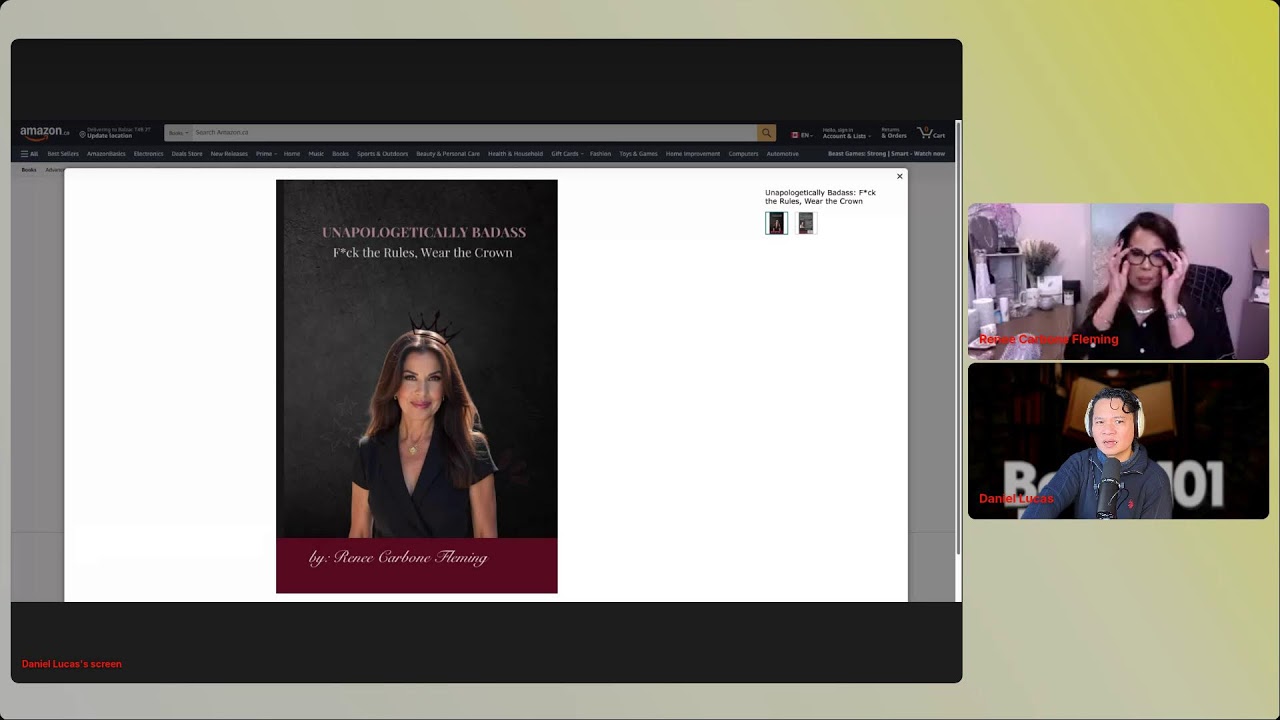The height and width of the screenshot is (720, 1280).
Task: Open the All hamburger menu
Action: coord(29,154)
